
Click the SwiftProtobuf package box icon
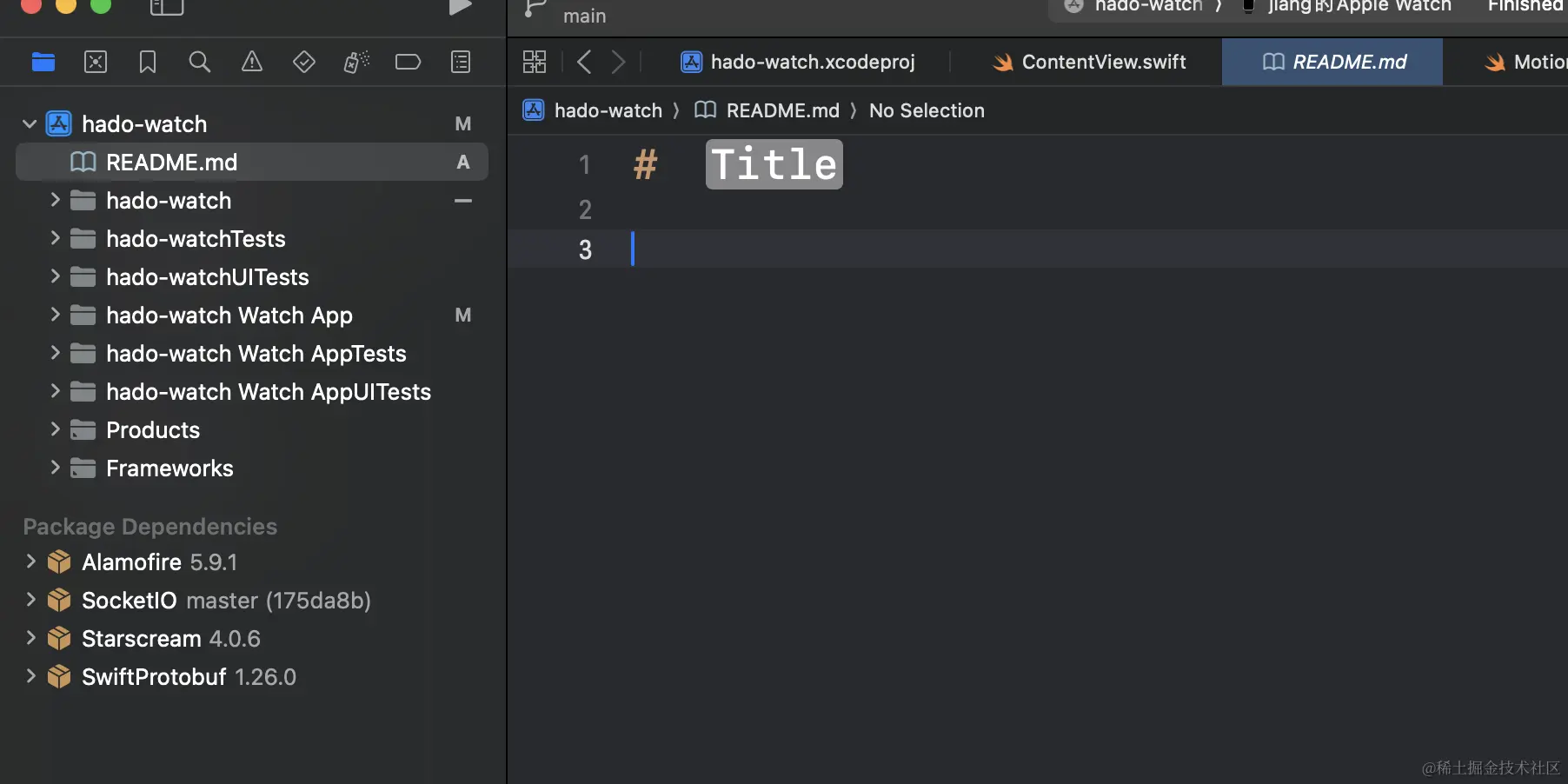[59, 677]
